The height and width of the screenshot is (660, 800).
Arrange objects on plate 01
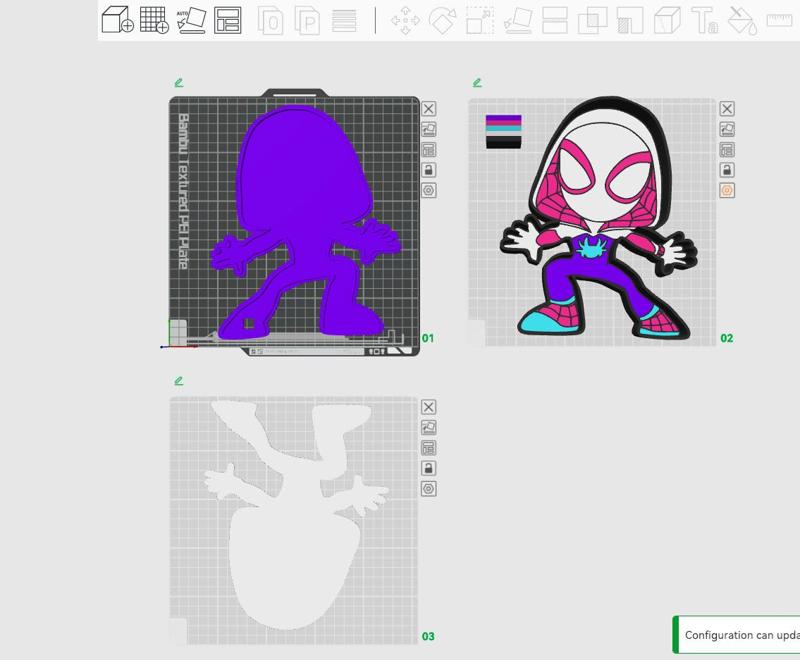pyautogui.click(x=429, y=149)
